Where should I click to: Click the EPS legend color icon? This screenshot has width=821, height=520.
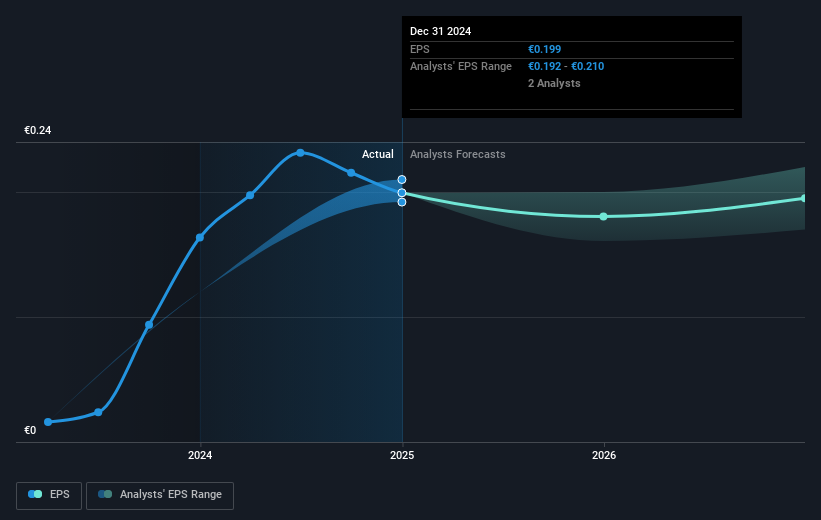point(35,494)
